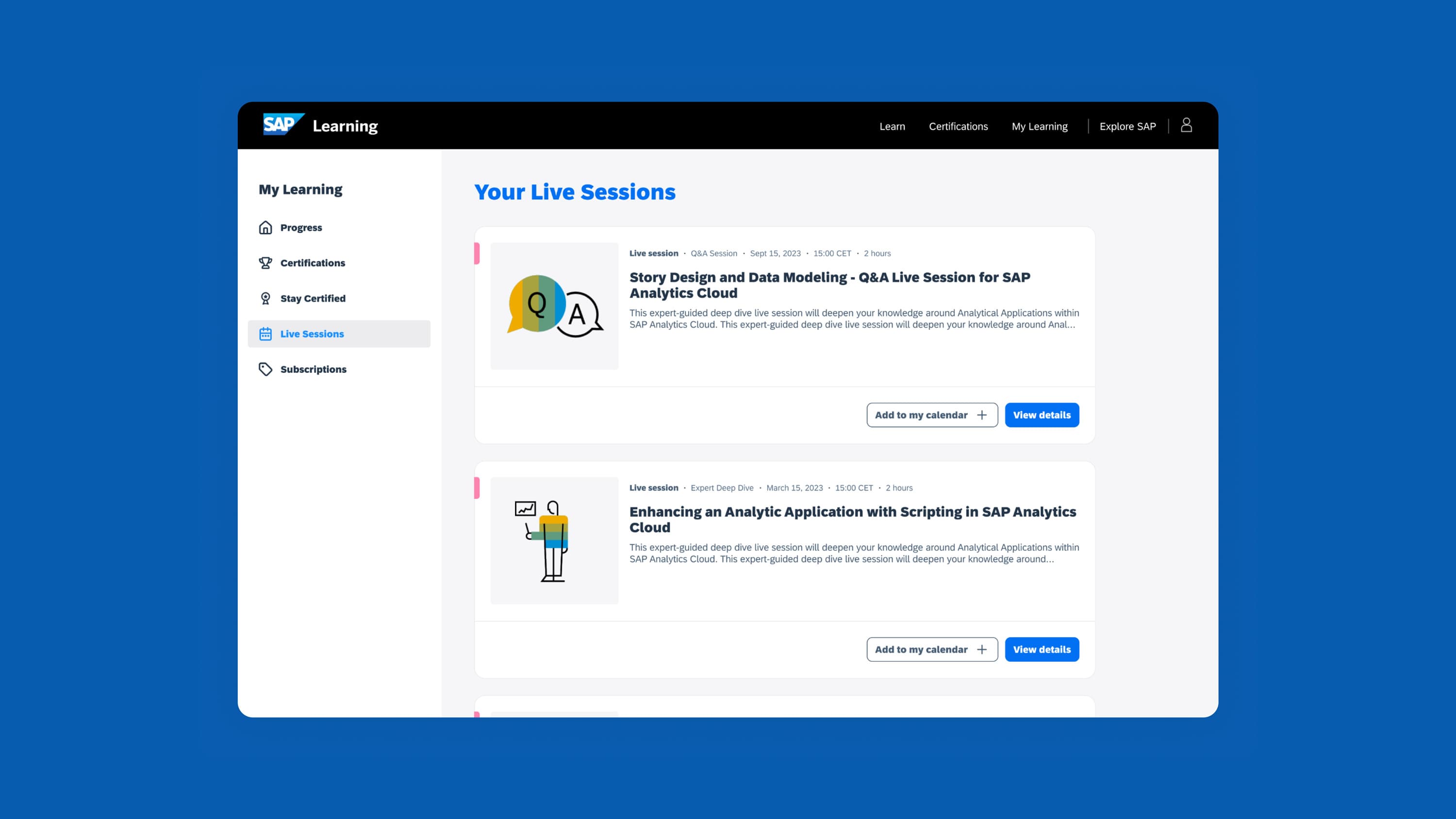Select the Live Sessions sidebar icon
1456x819 pixels.
[x=265, y=334]
